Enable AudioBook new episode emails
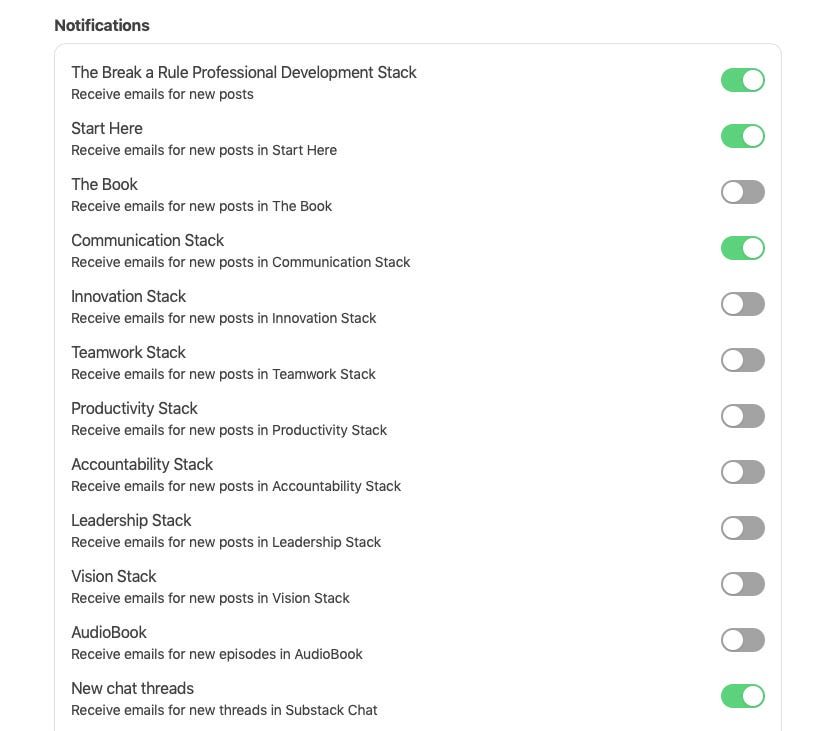The width and height of the screenshot is (818, 731). coord(742,640)
